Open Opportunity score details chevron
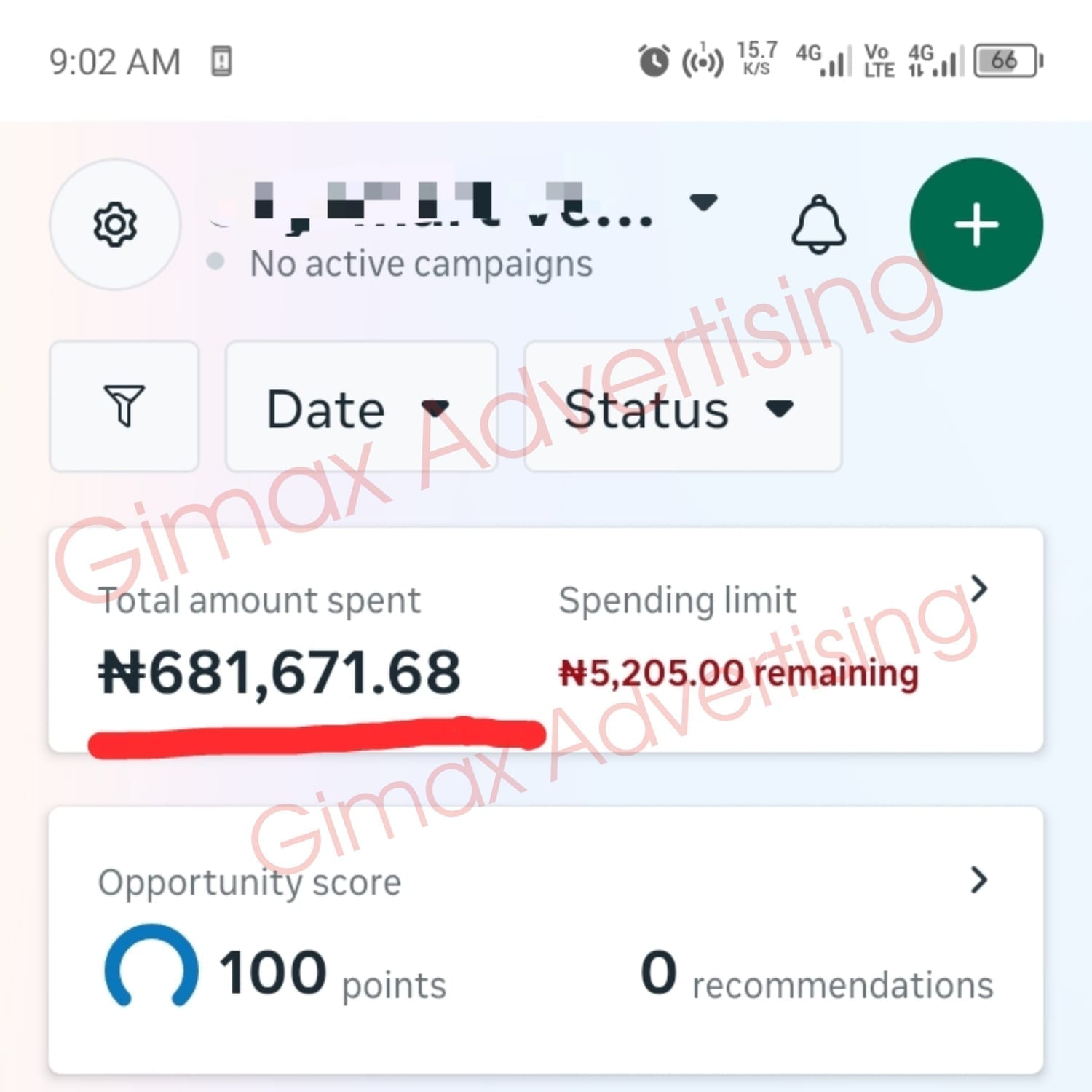Image resolution: width=1092 pixels, height=1092 pixels. point(980,880)
